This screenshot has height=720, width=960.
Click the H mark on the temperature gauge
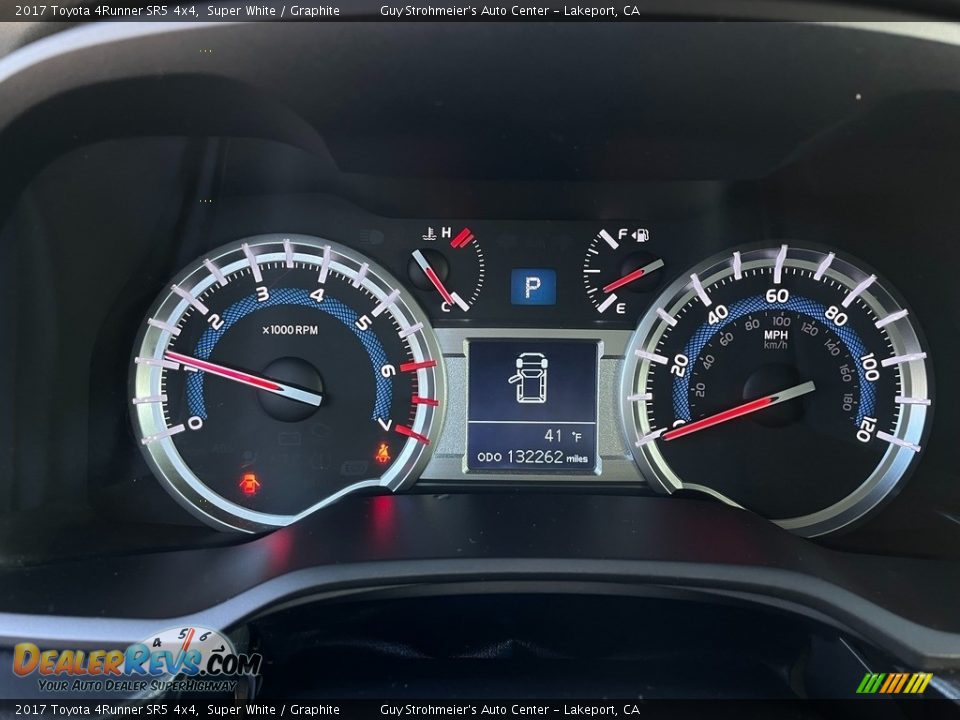(x=446, y=232)
